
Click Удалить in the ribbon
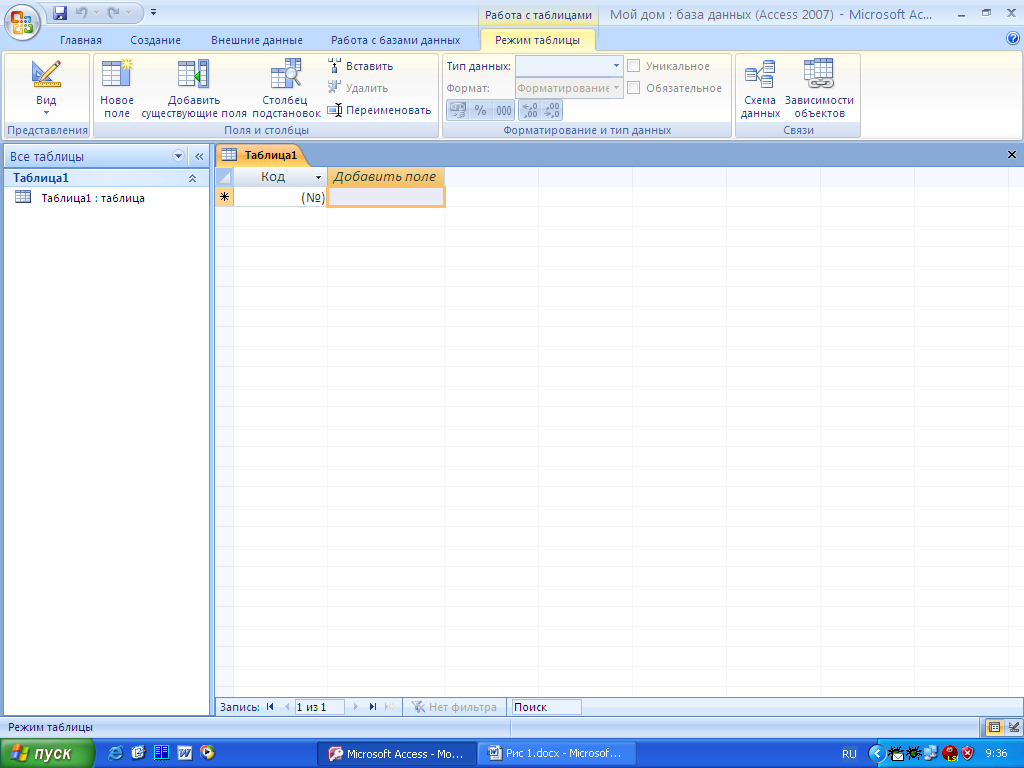point(358,88)
